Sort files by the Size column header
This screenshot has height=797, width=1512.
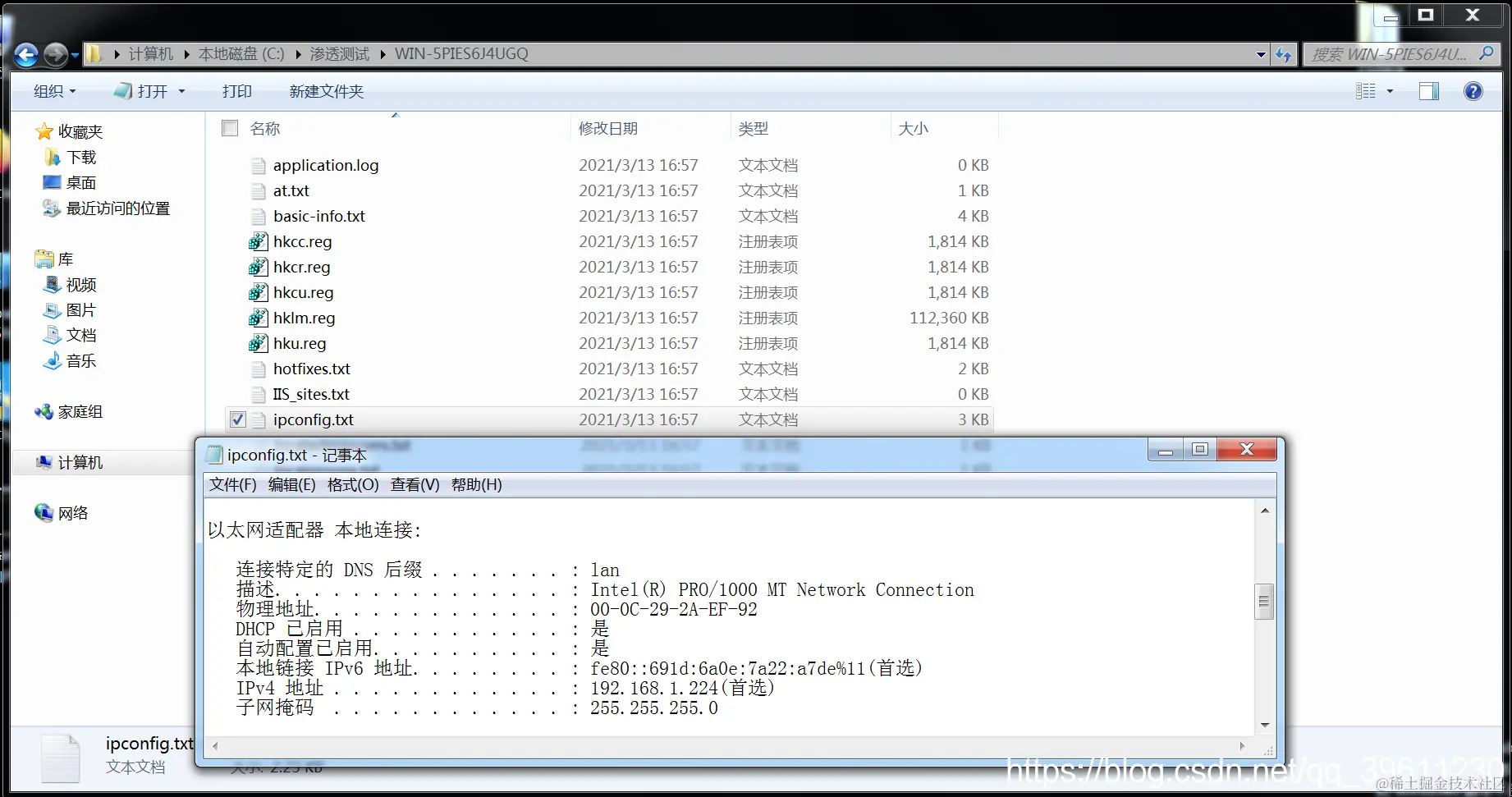[x=914, y=128]
